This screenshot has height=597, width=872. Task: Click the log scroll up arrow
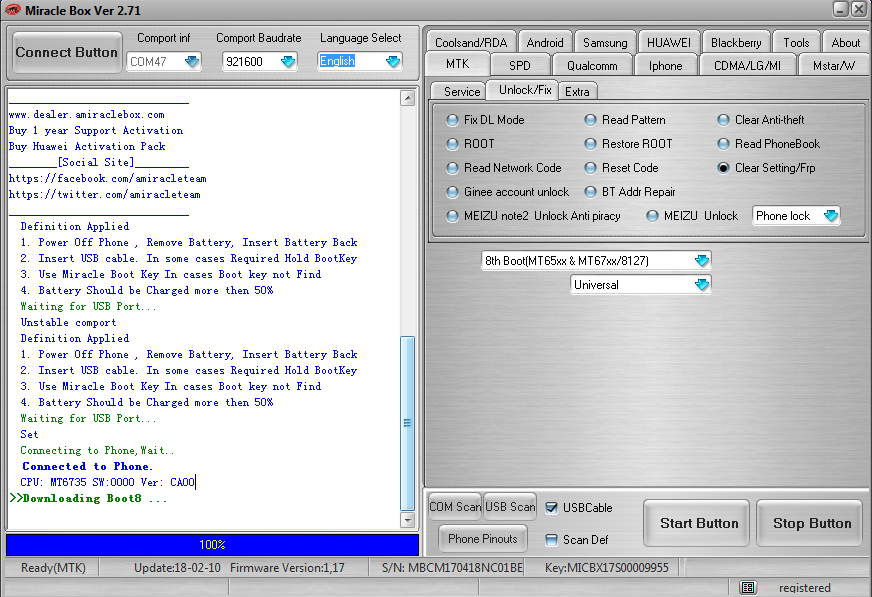pyautogui.click(x=408, y=98)
